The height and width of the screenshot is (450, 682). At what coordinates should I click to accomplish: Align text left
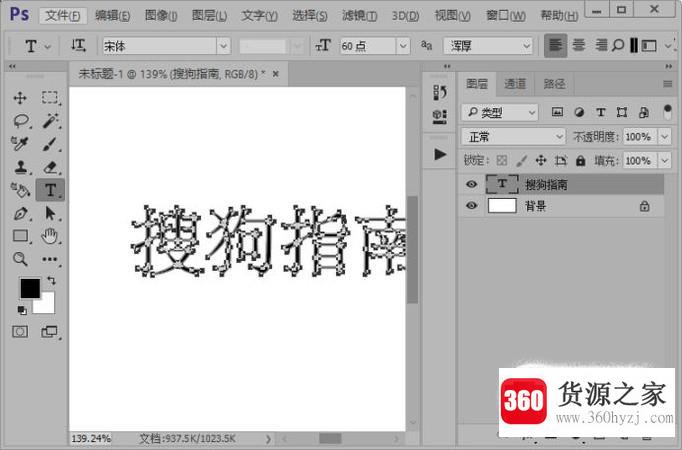click(555, 45)
